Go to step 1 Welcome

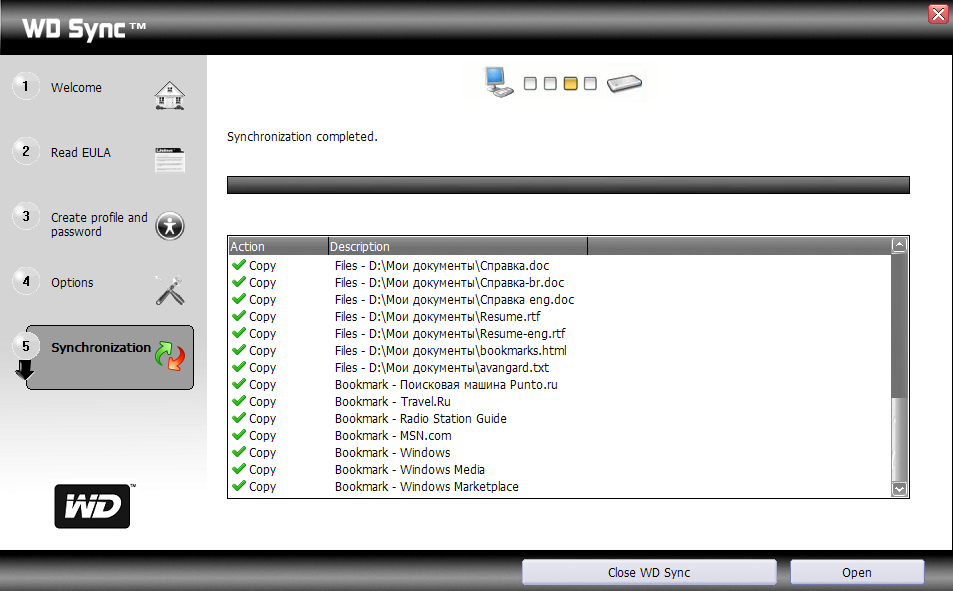(x=76, y=88)
